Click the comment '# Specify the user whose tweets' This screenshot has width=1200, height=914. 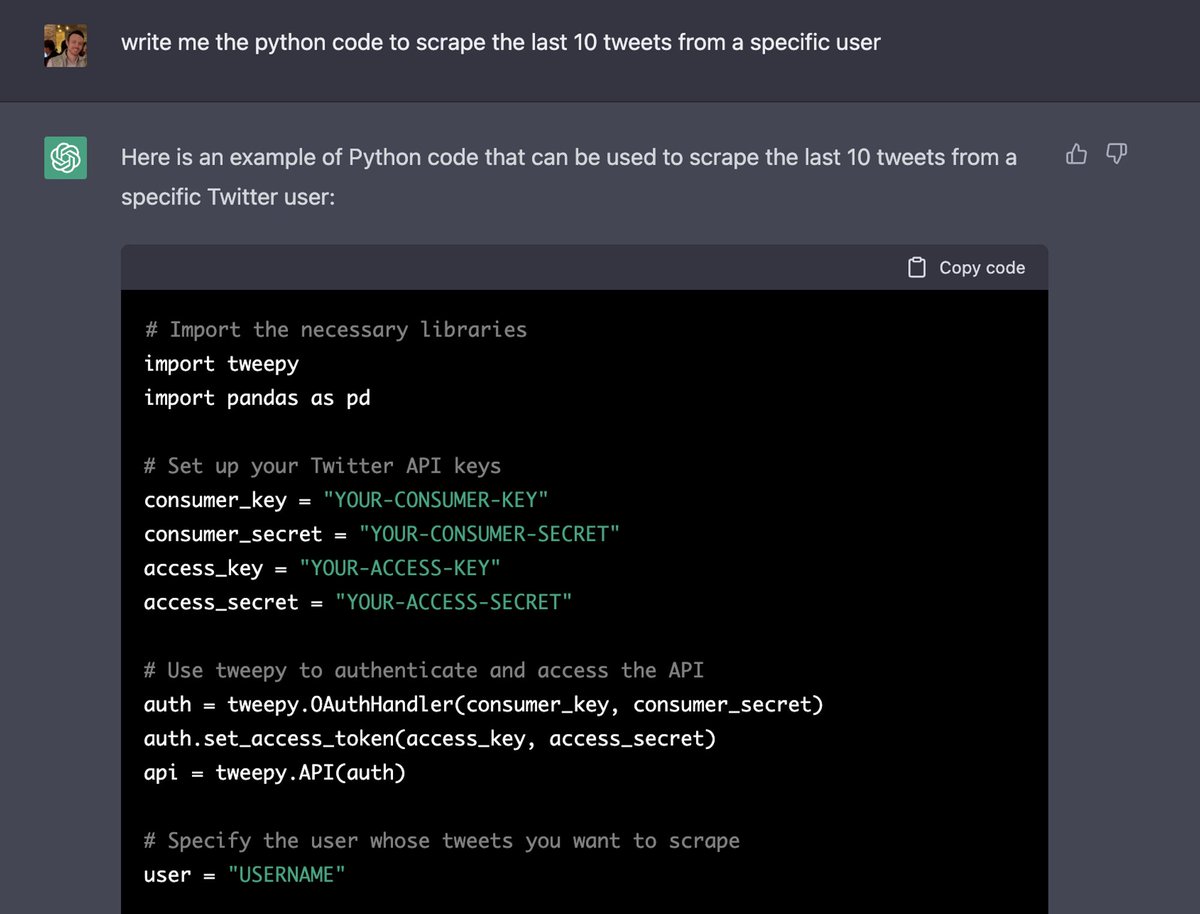442,840
